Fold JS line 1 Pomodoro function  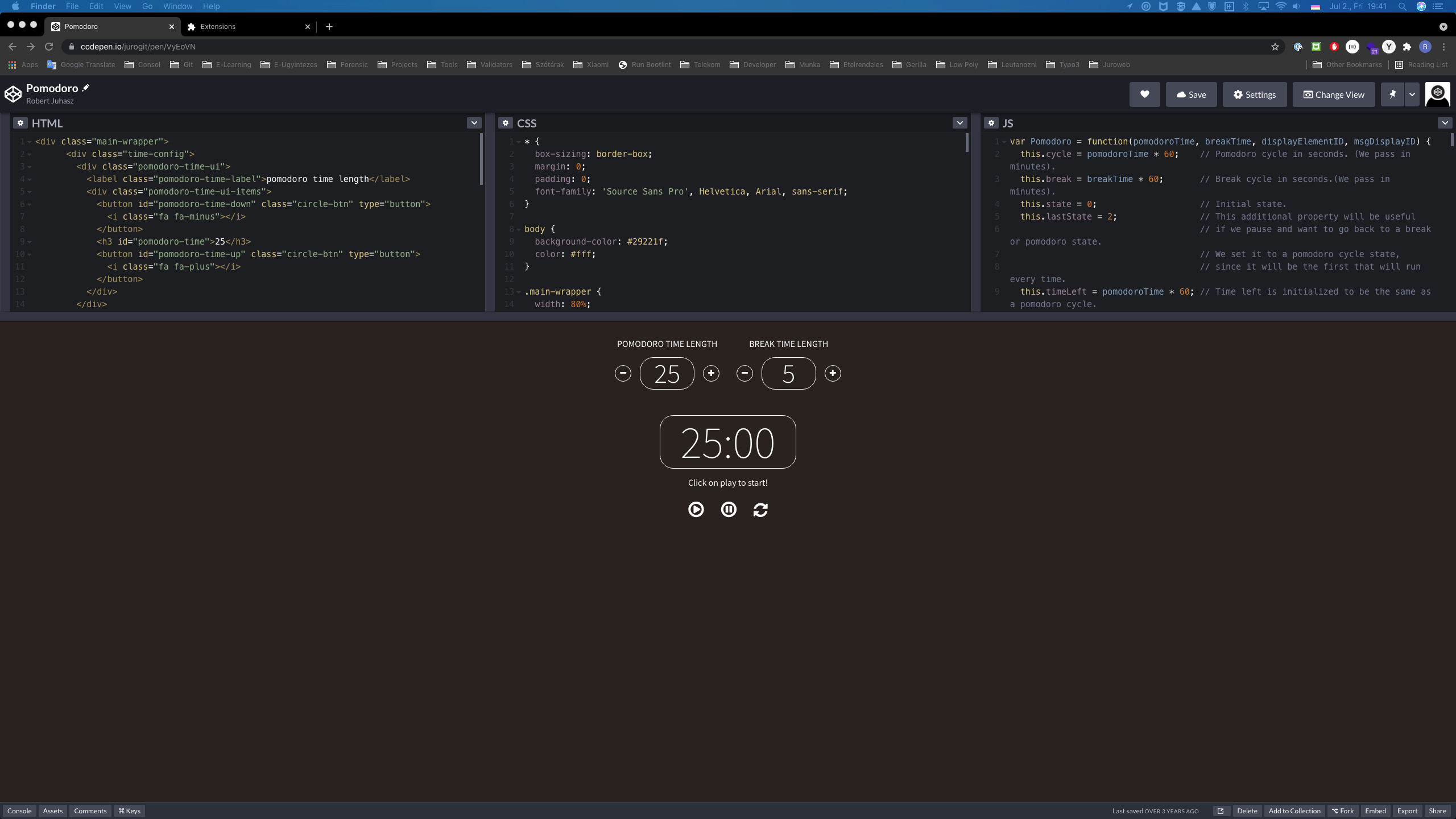click(1004, 142)
